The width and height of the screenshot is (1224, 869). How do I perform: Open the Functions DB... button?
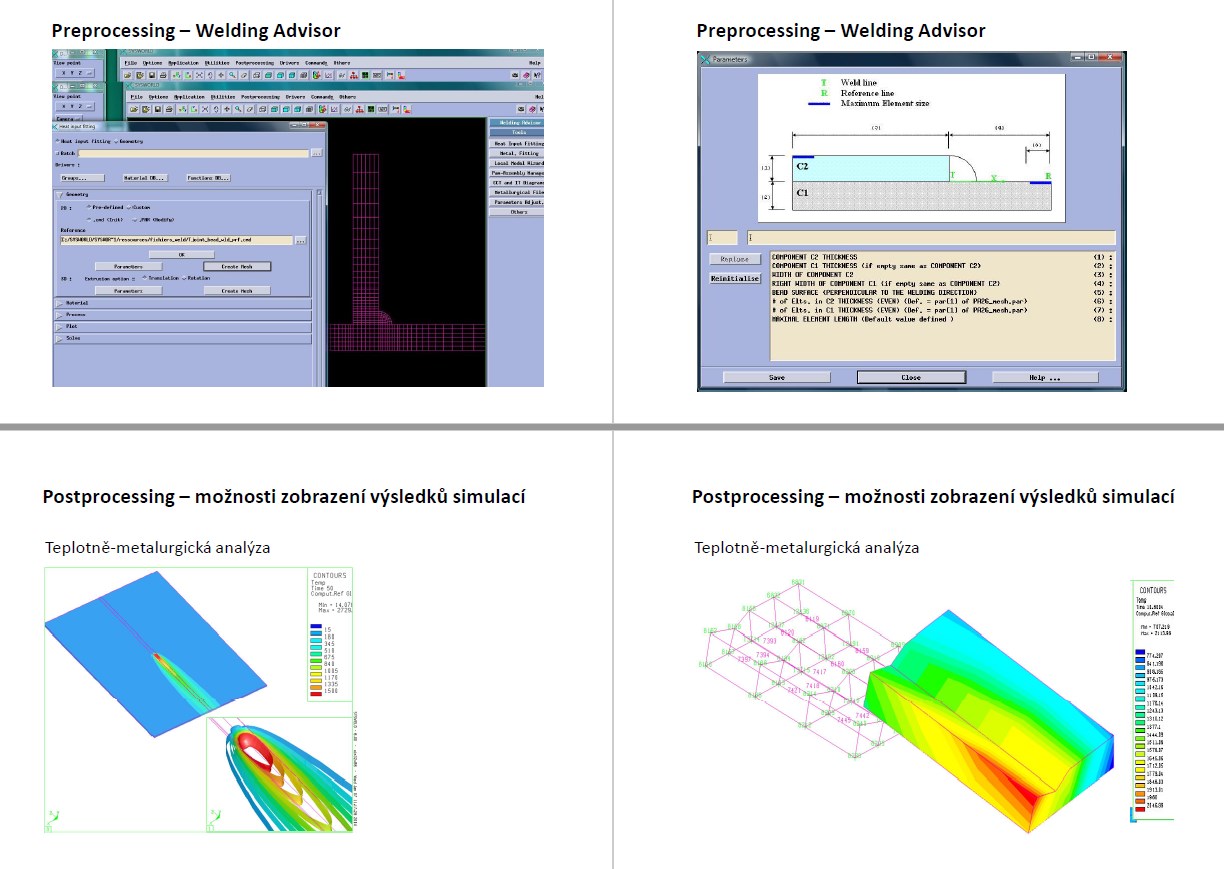pos(208,178)
